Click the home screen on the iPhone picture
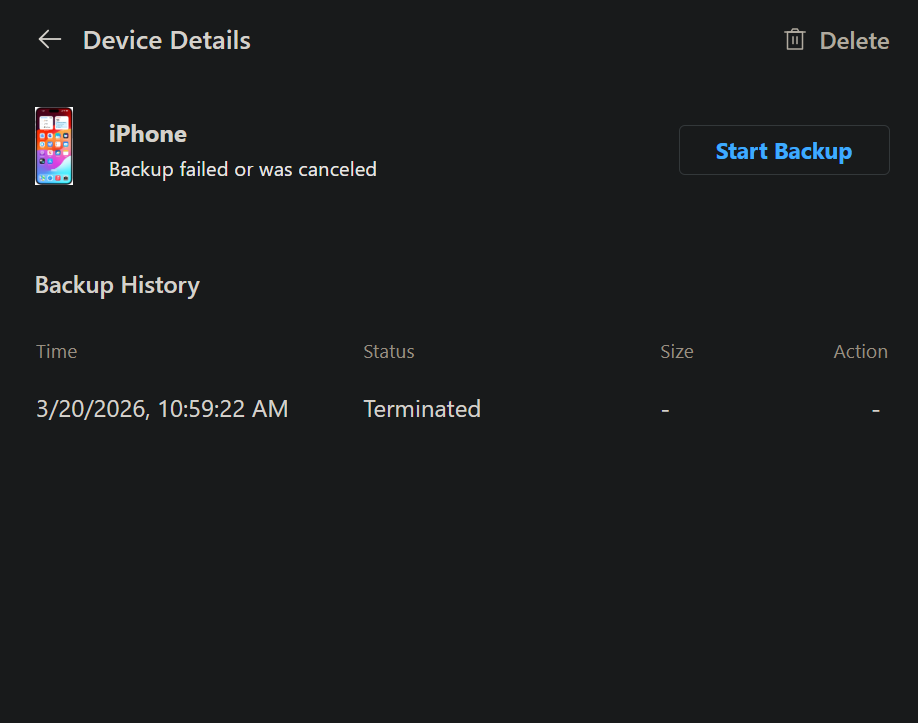 54,146
